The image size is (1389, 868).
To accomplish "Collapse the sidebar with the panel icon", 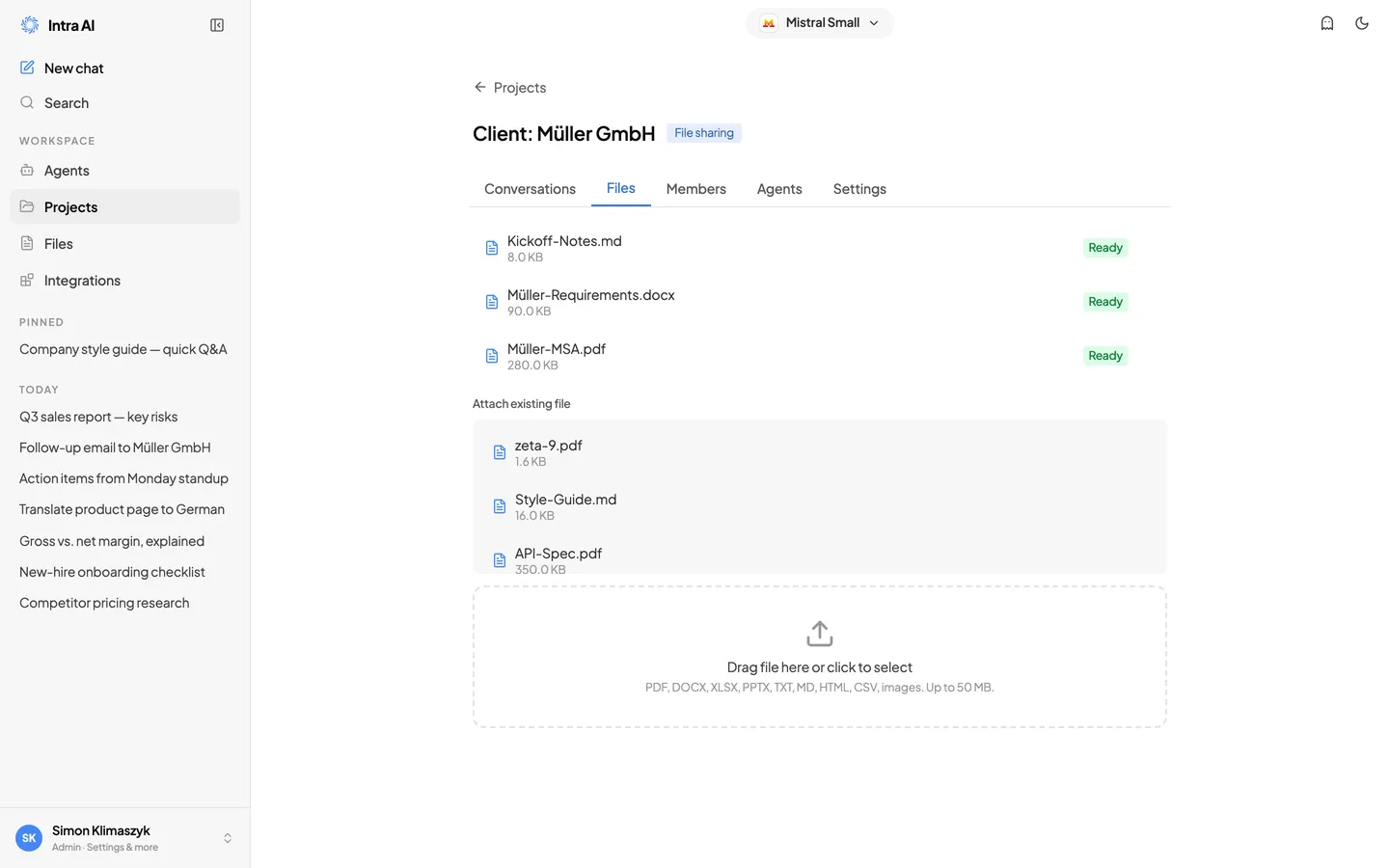I will pos(217,25).
